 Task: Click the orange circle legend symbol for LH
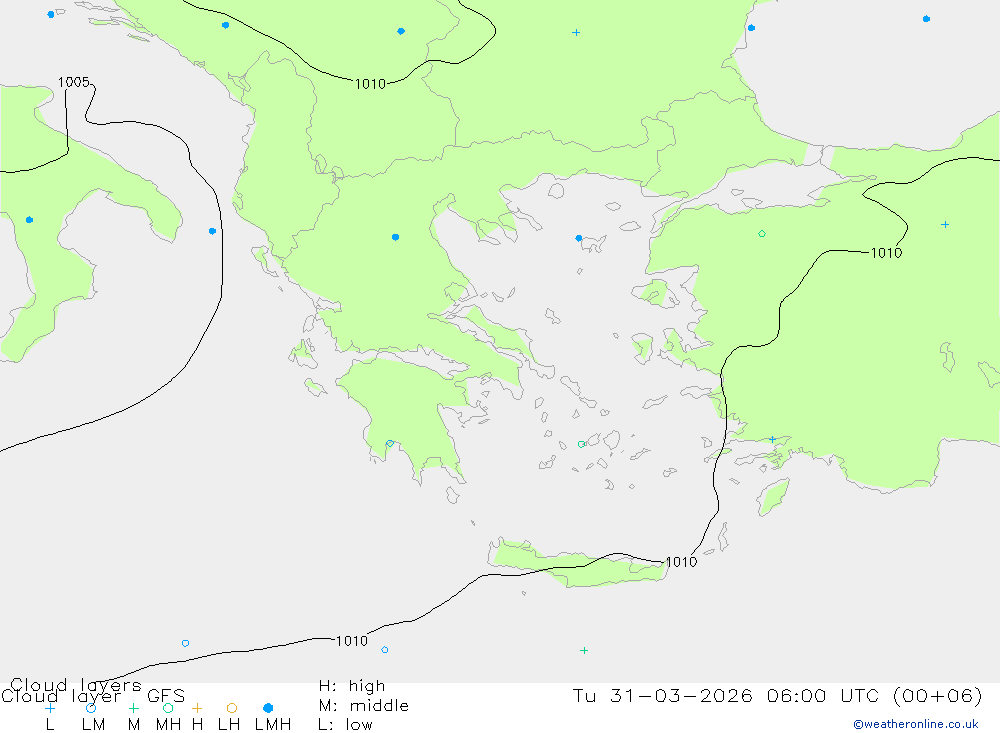click(232, 708)
